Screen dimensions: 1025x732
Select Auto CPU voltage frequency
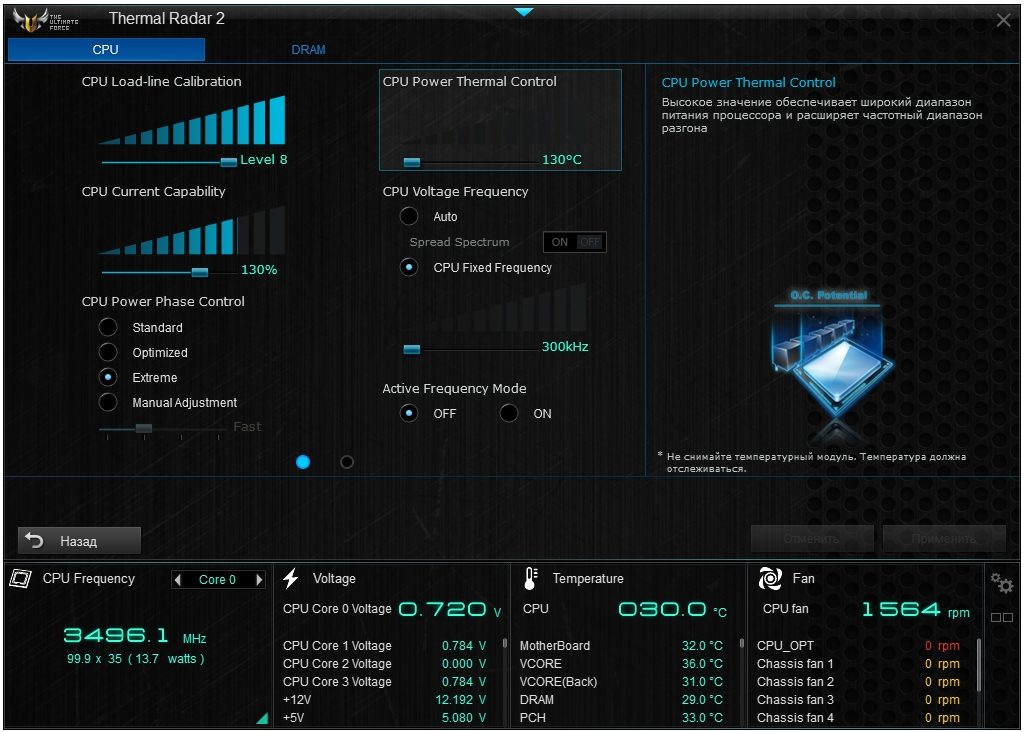click(409, 216)
